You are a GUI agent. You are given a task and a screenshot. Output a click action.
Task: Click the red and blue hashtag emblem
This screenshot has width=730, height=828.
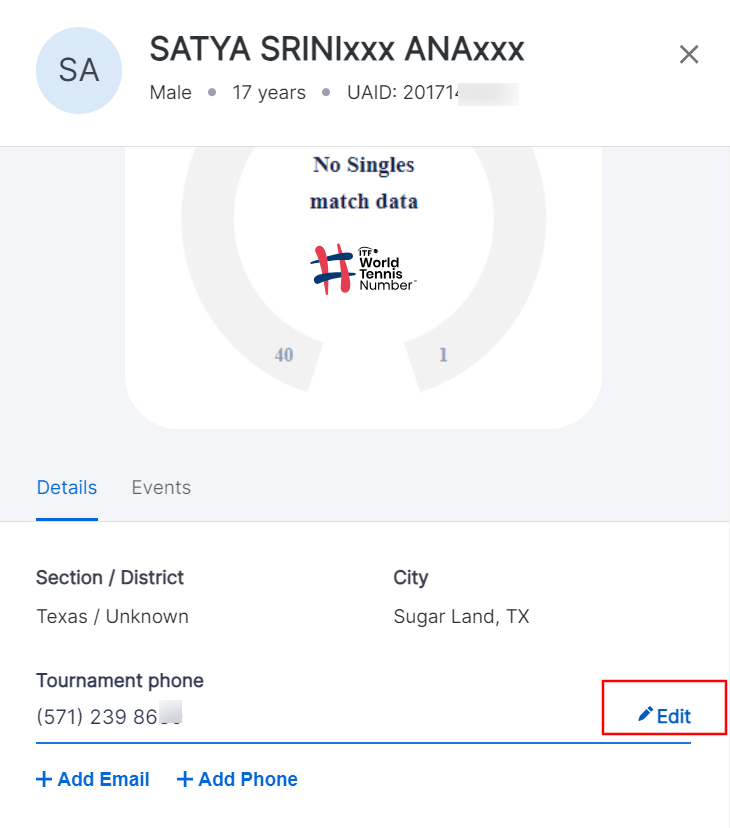[x=332, y=269]
